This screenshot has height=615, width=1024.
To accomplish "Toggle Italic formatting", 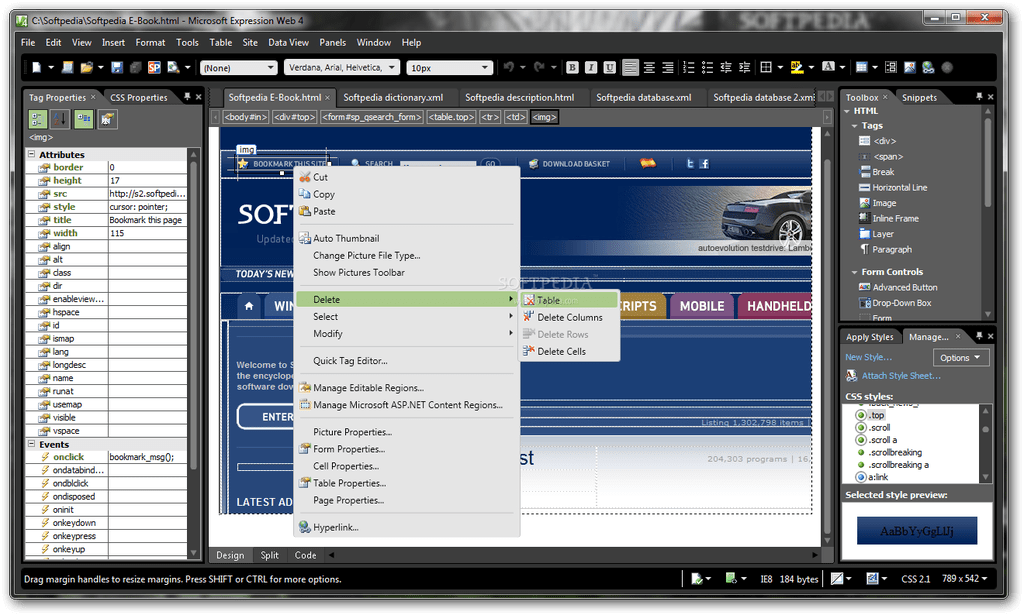I will [591, 67].
